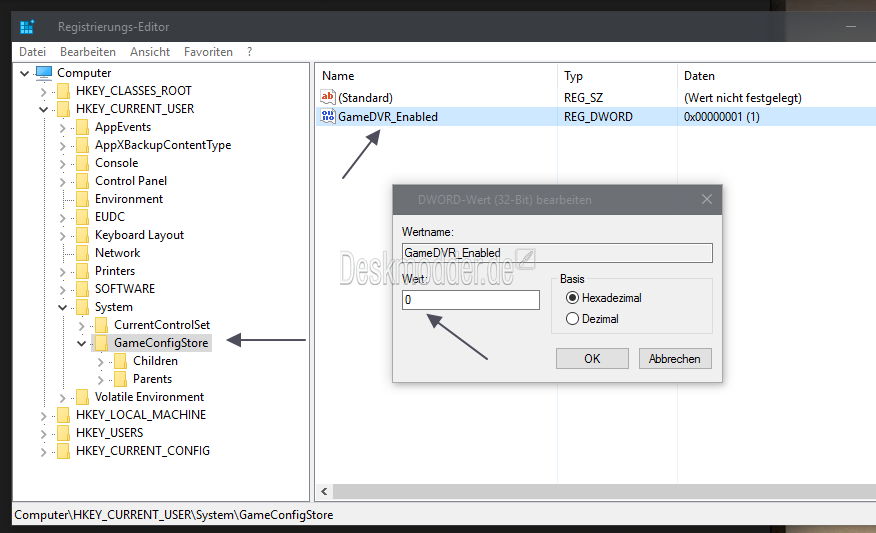Select the HKEY_CURRENT_CONFIG tree item
876x533 pixels.
[x=142, y=451]
